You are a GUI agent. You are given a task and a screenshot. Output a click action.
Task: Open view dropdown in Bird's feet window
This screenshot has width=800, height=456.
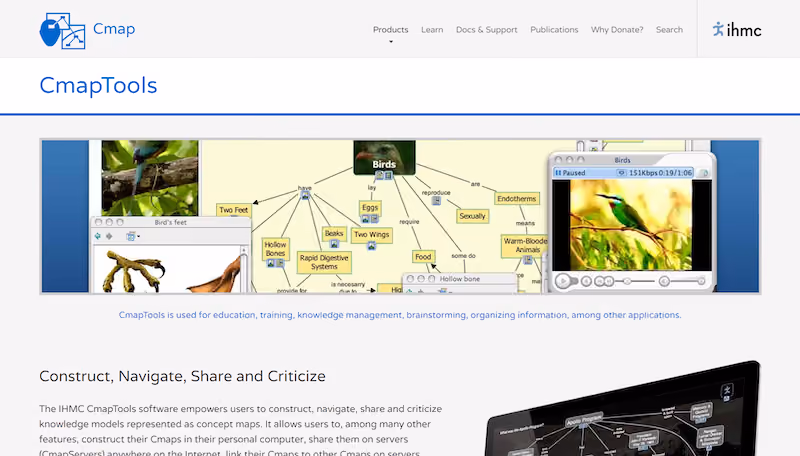[133, 236]
